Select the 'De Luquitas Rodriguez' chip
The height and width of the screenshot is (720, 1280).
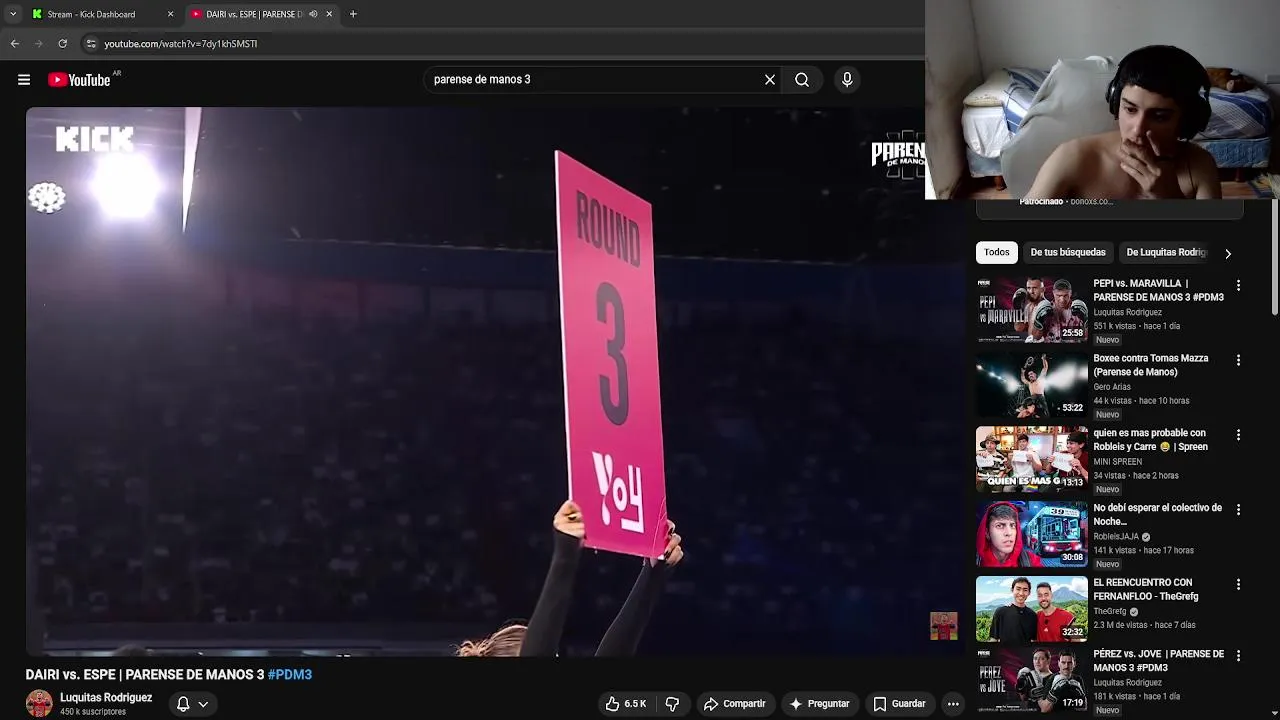pos(1166,253)
